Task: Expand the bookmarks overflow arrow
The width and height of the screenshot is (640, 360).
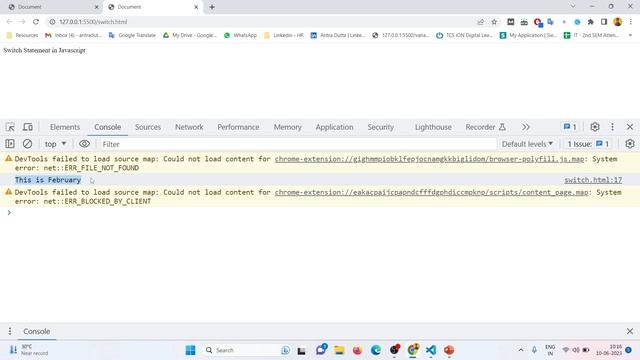Action: [x=630, y=35]
